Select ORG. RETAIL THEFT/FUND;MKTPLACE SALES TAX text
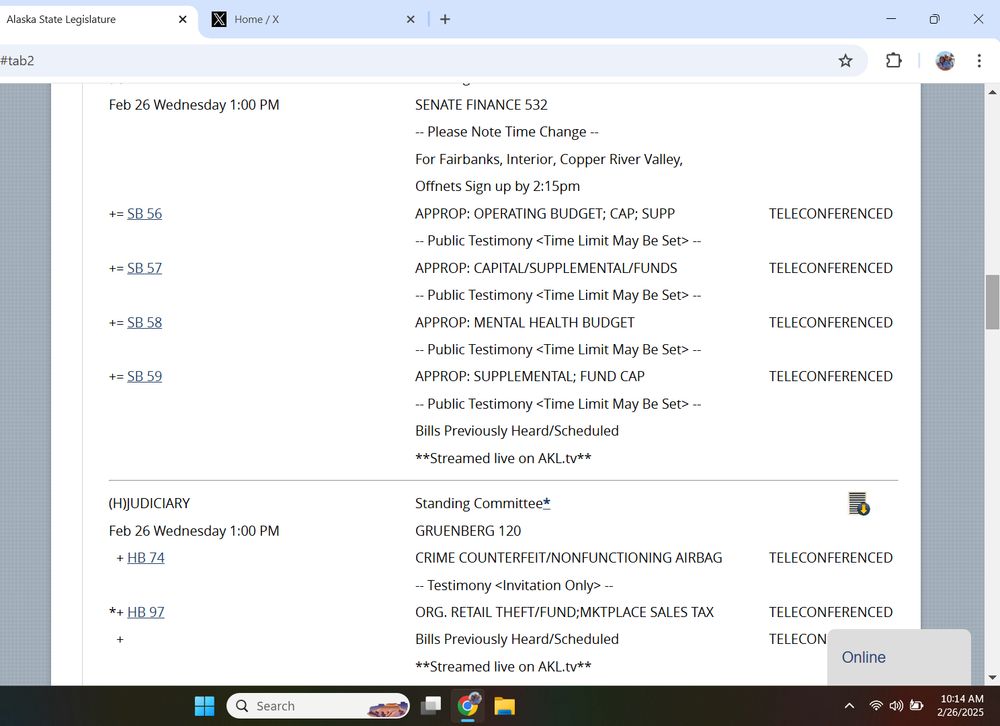This screenshot has width=1000, height=726. 564,612
